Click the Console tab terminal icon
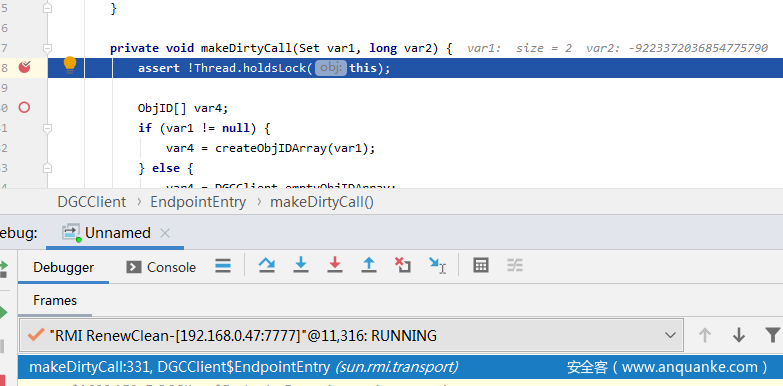 point(133,267)
